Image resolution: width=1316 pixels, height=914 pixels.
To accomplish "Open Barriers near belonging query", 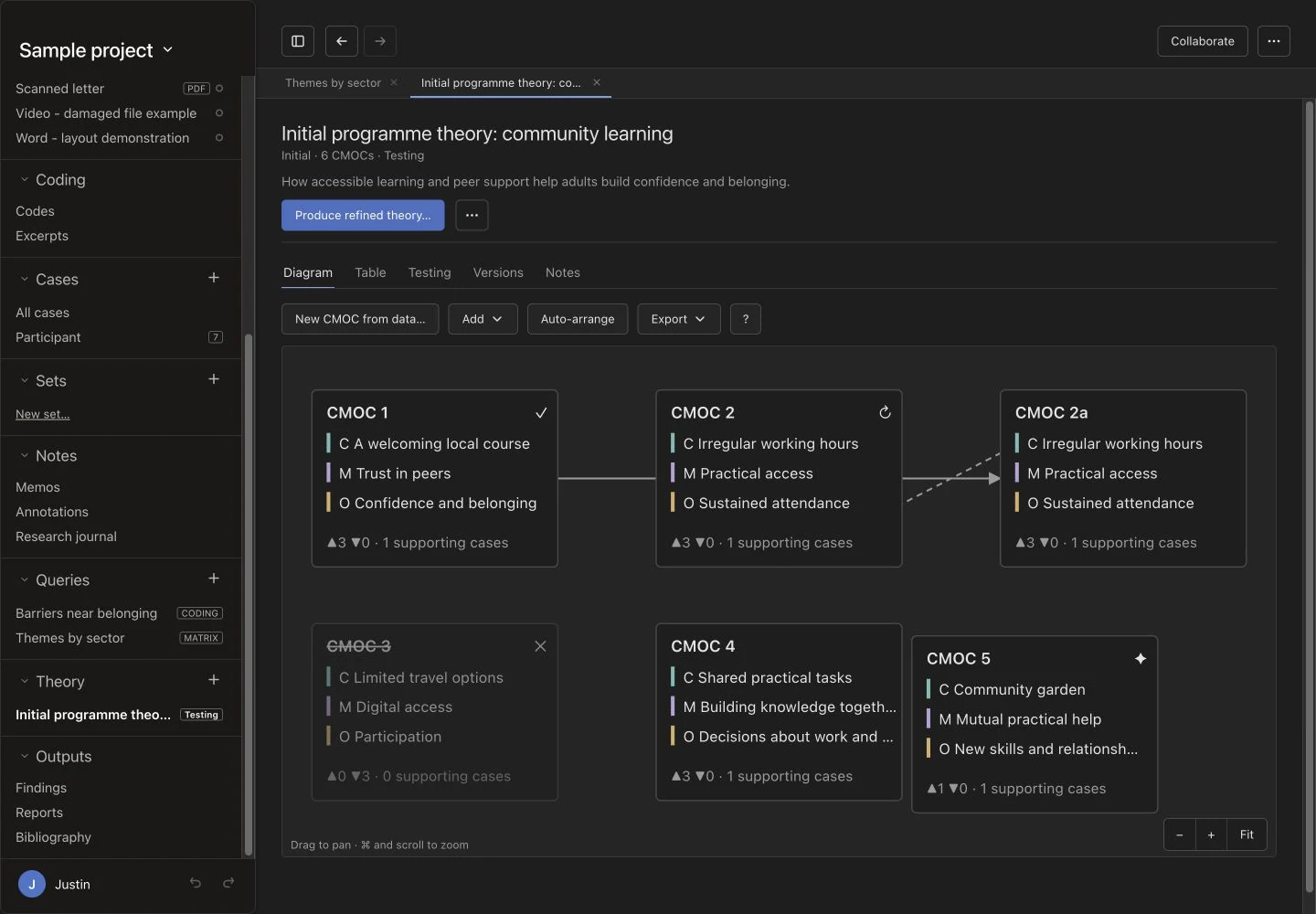I will click(x=86, y=613).
